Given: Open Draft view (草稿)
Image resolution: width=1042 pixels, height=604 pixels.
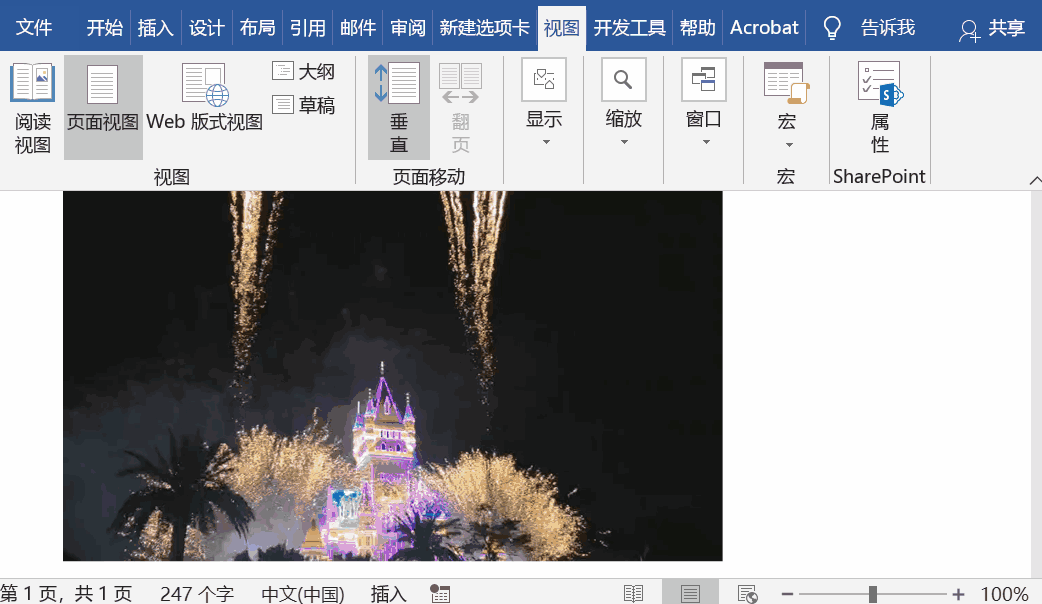Looking at the screenshot, I should [304, 105].
